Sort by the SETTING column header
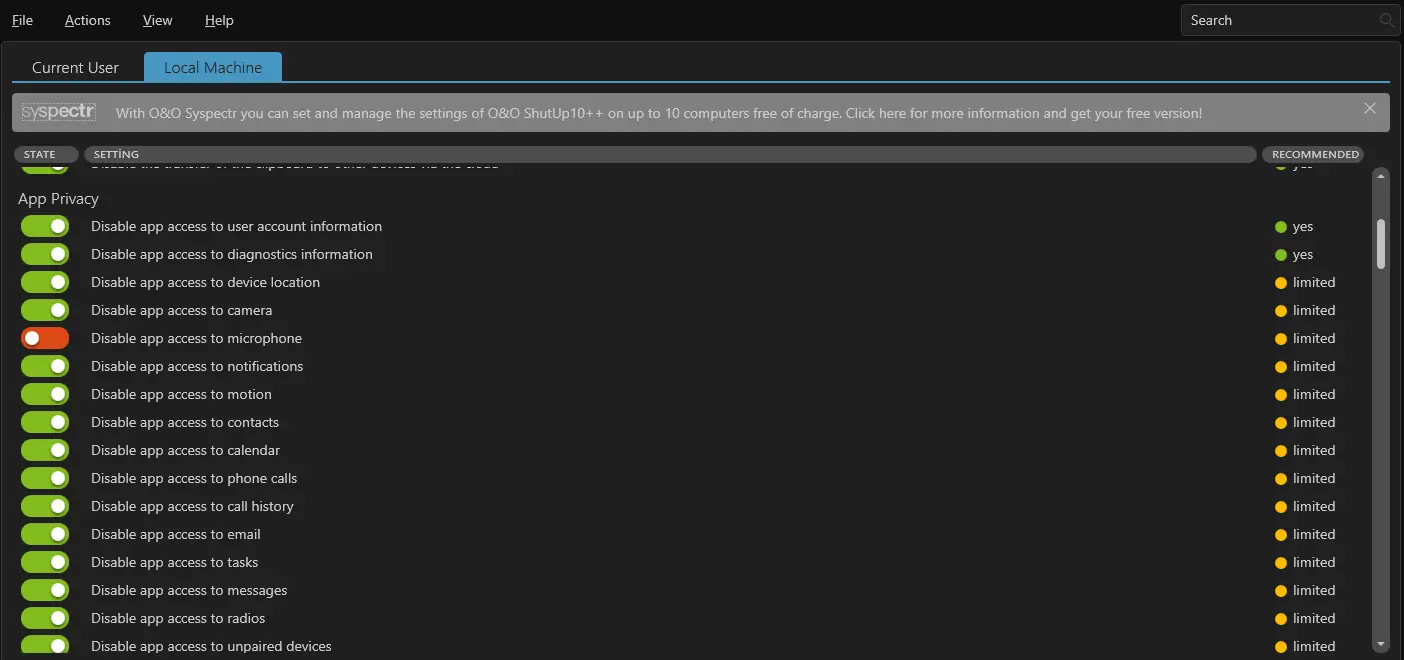The height and width of the screenshot is (660, 1404). 670,154
